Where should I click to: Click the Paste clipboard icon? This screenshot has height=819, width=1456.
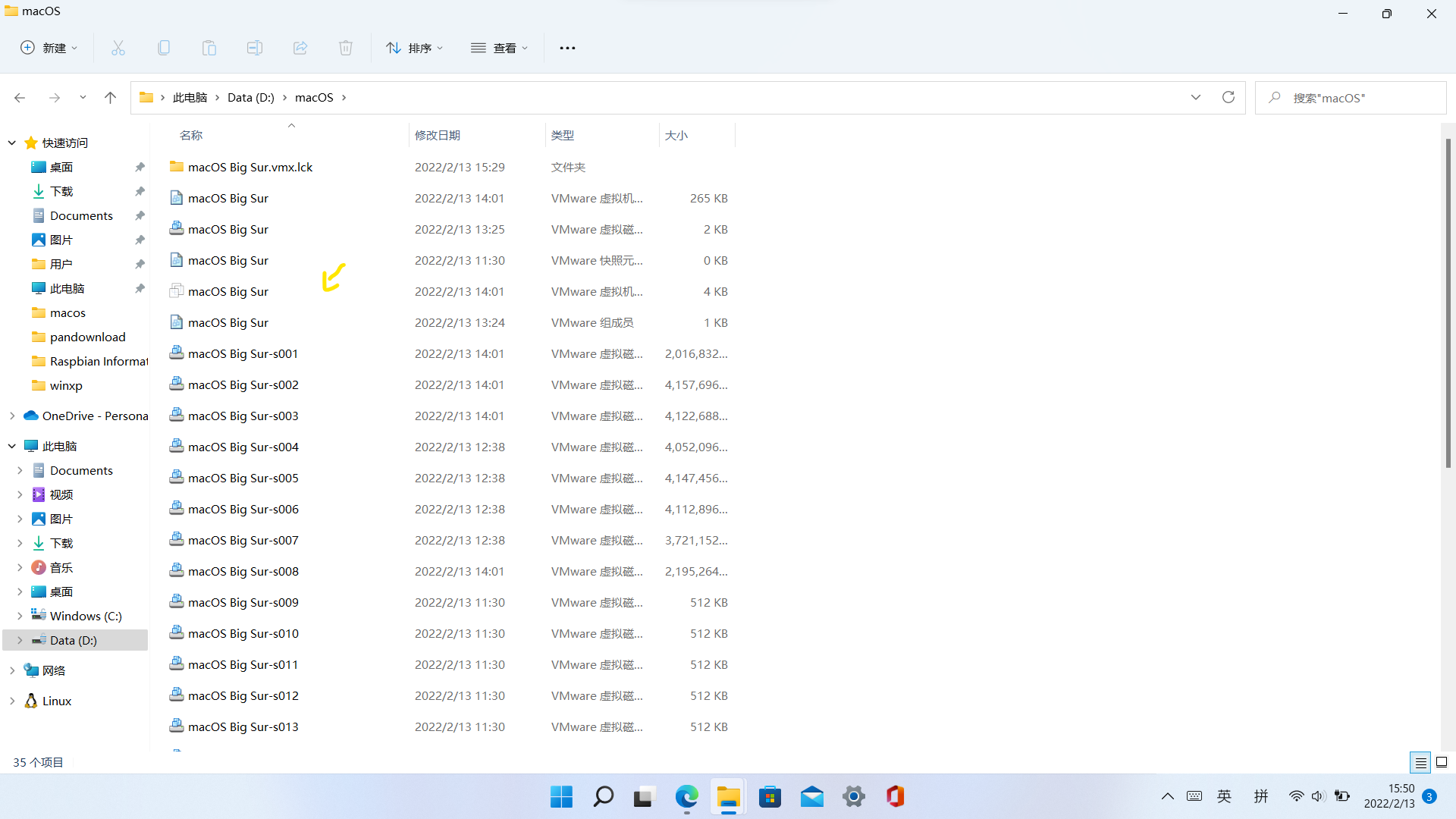point(209,48)
